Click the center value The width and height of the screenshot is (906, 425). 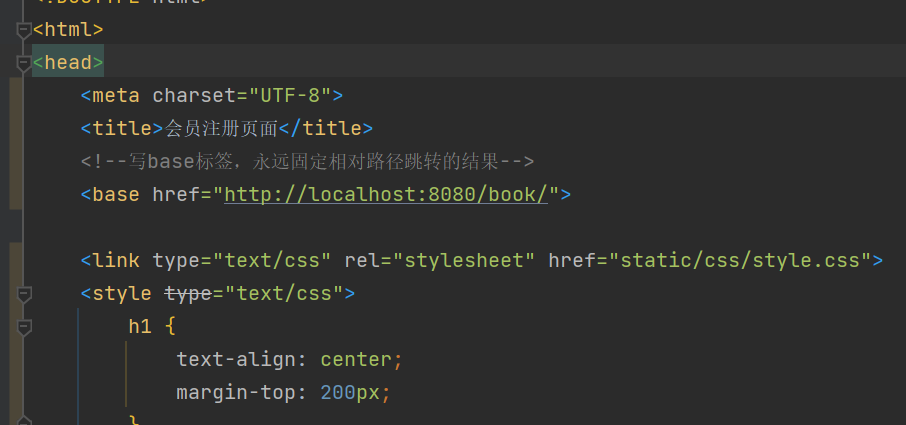point(356,360)
